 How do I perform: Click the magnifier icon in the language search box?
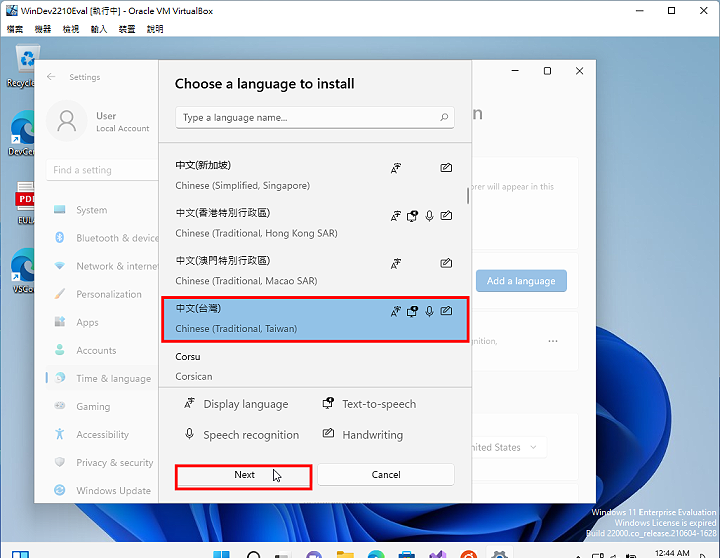444,117
